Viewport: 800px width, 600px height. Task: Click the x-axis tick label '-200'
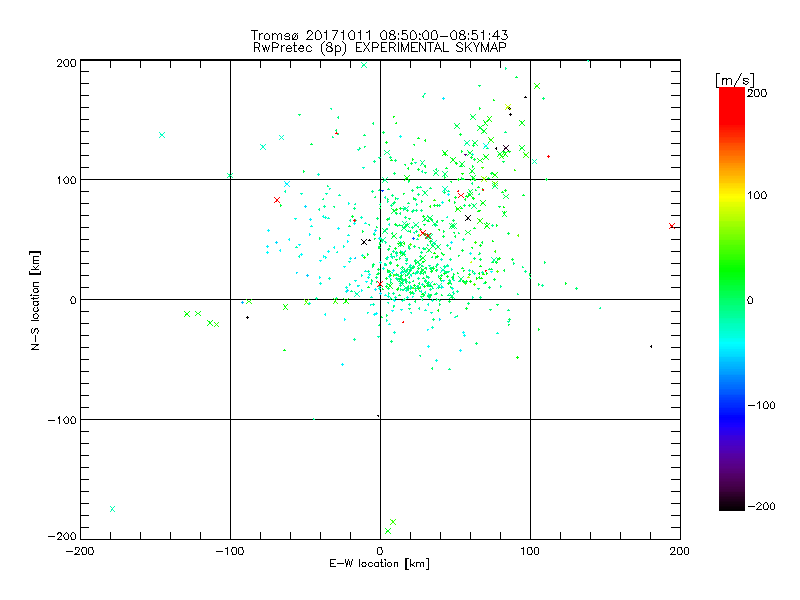pyautogui.click(x=80, y=551)
